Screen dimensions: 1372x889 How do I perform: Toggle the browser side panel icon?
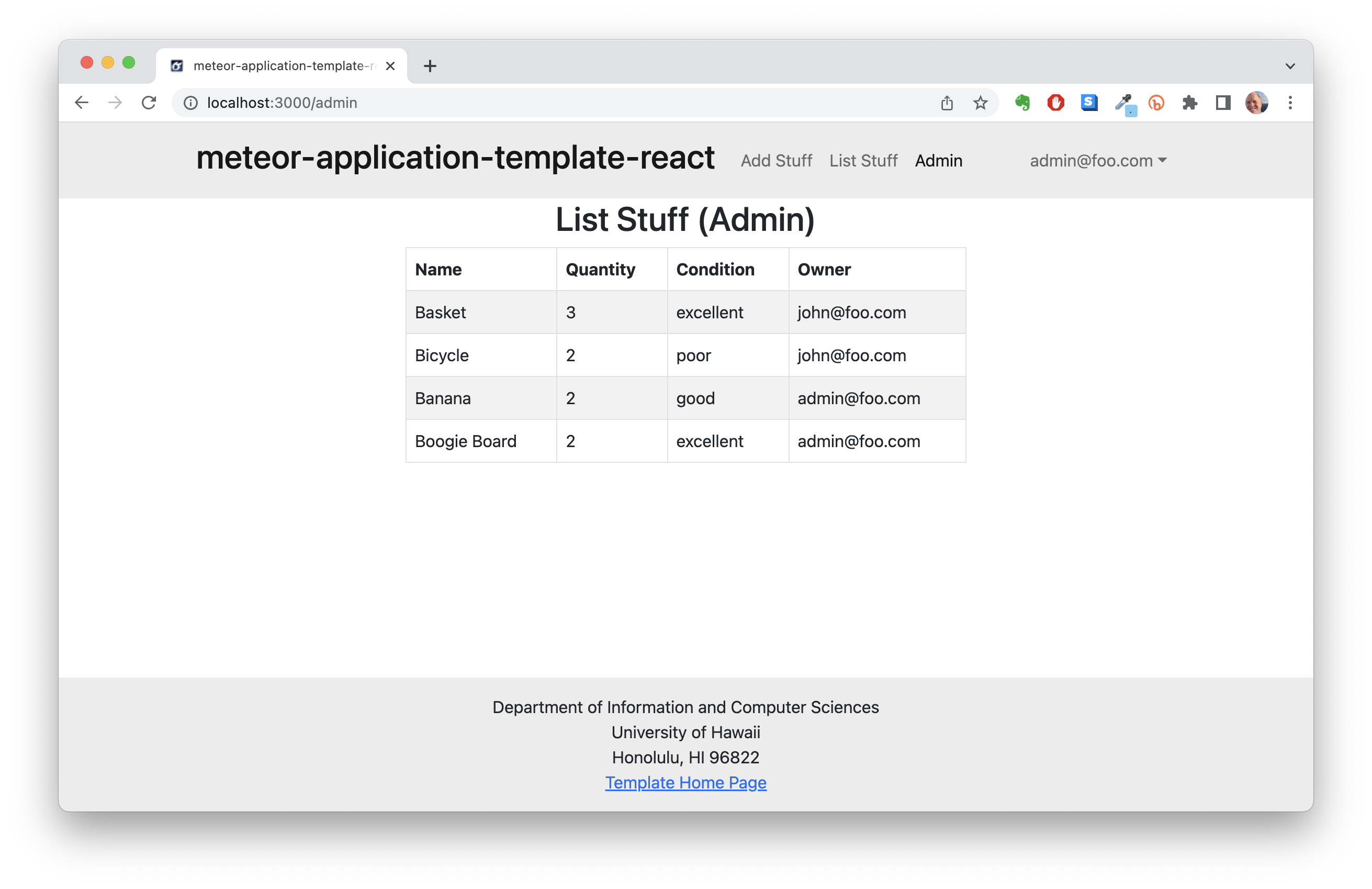point(1223,103)
